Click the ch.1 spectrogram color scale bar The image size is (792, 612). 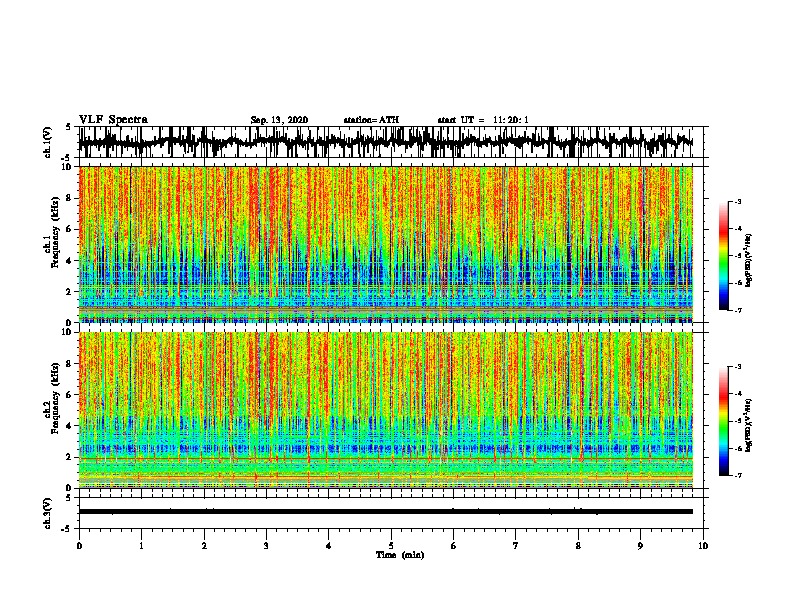[x=724, y=256]
